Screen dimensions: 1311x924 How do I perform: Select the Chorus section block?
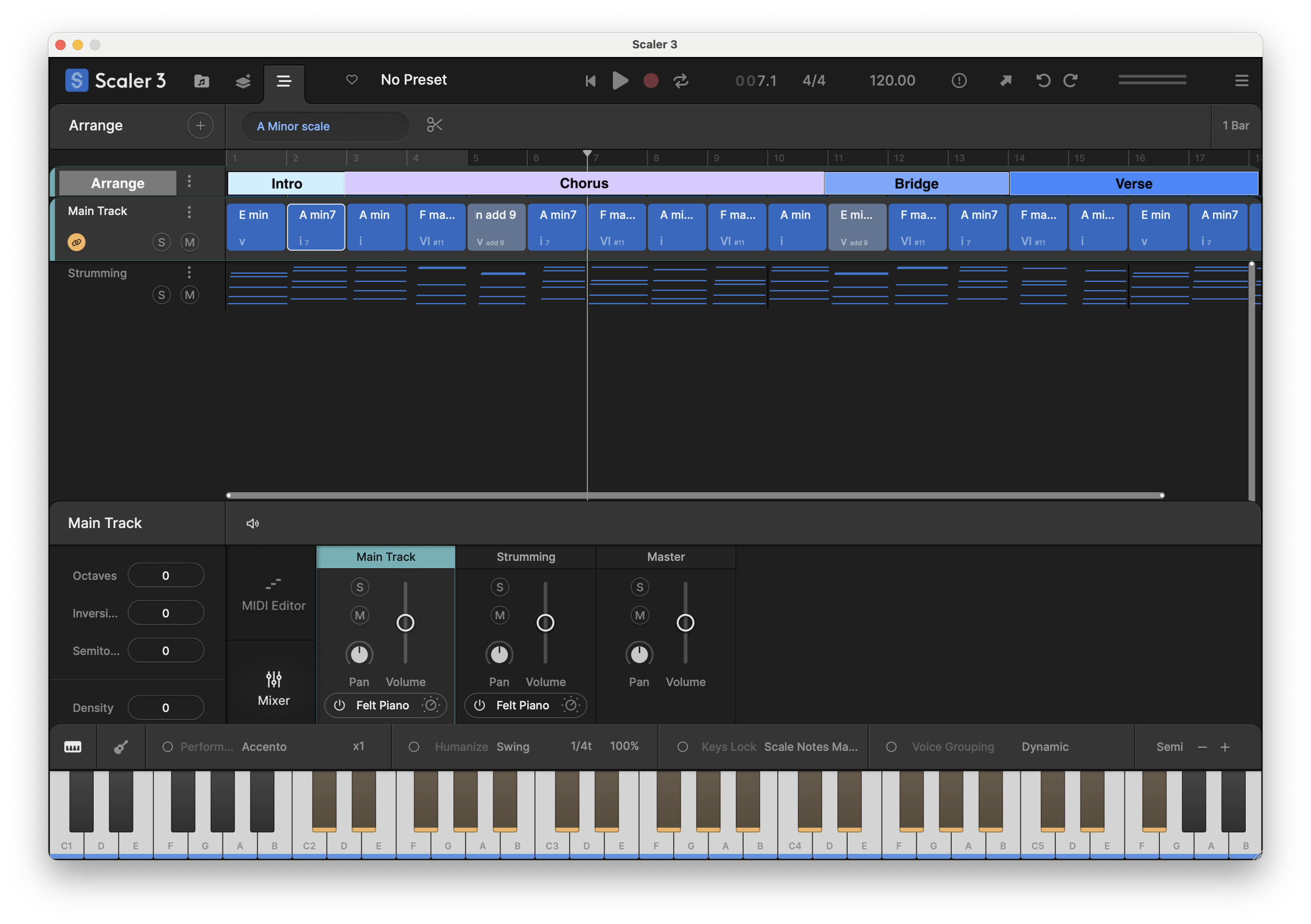pos(584,184)
